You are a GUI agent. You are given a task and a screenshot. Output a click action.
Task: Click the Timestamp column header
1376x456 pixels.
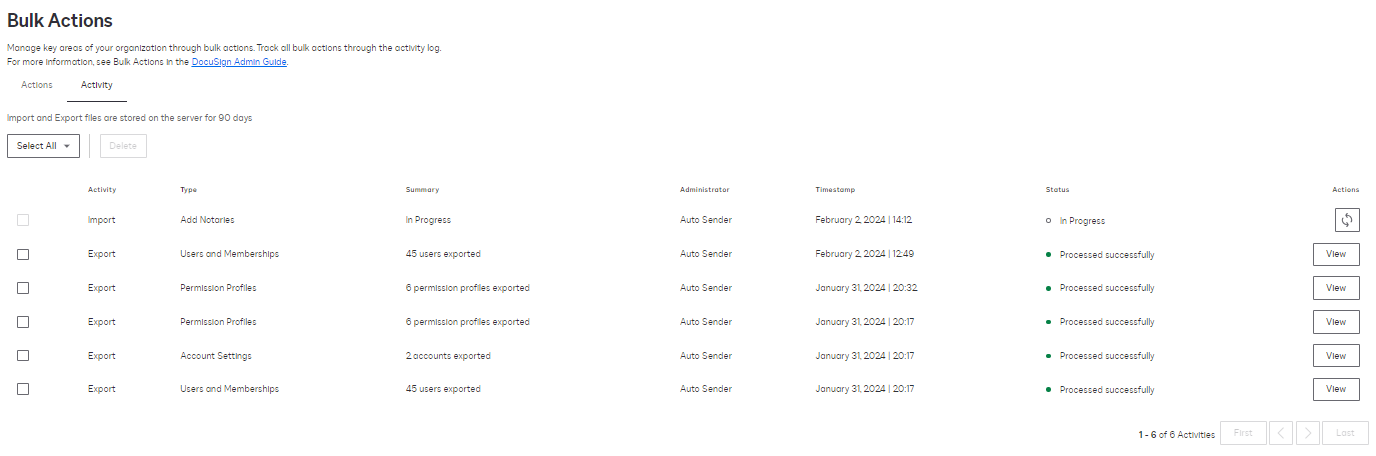coord(835,189)
